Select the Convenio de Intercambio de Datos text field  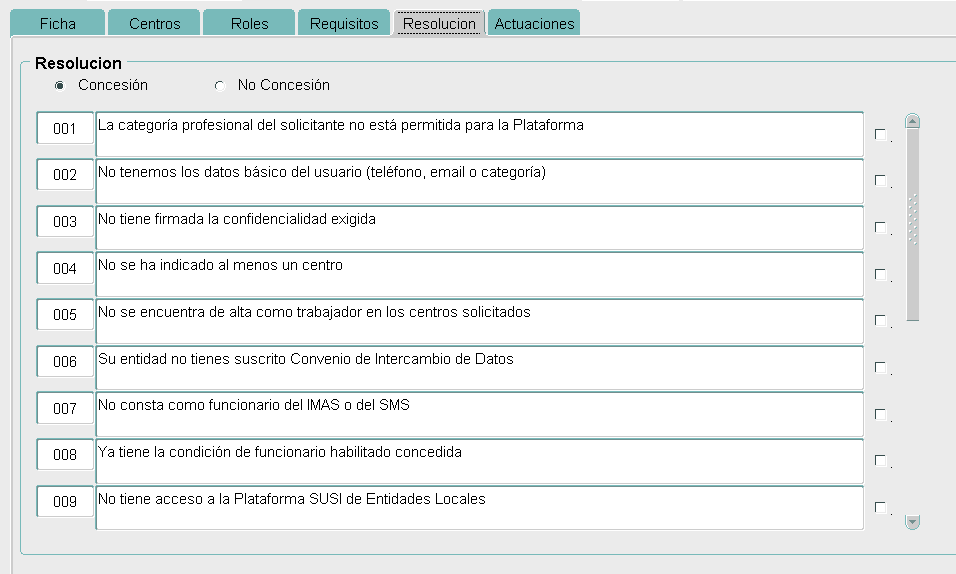479,368
